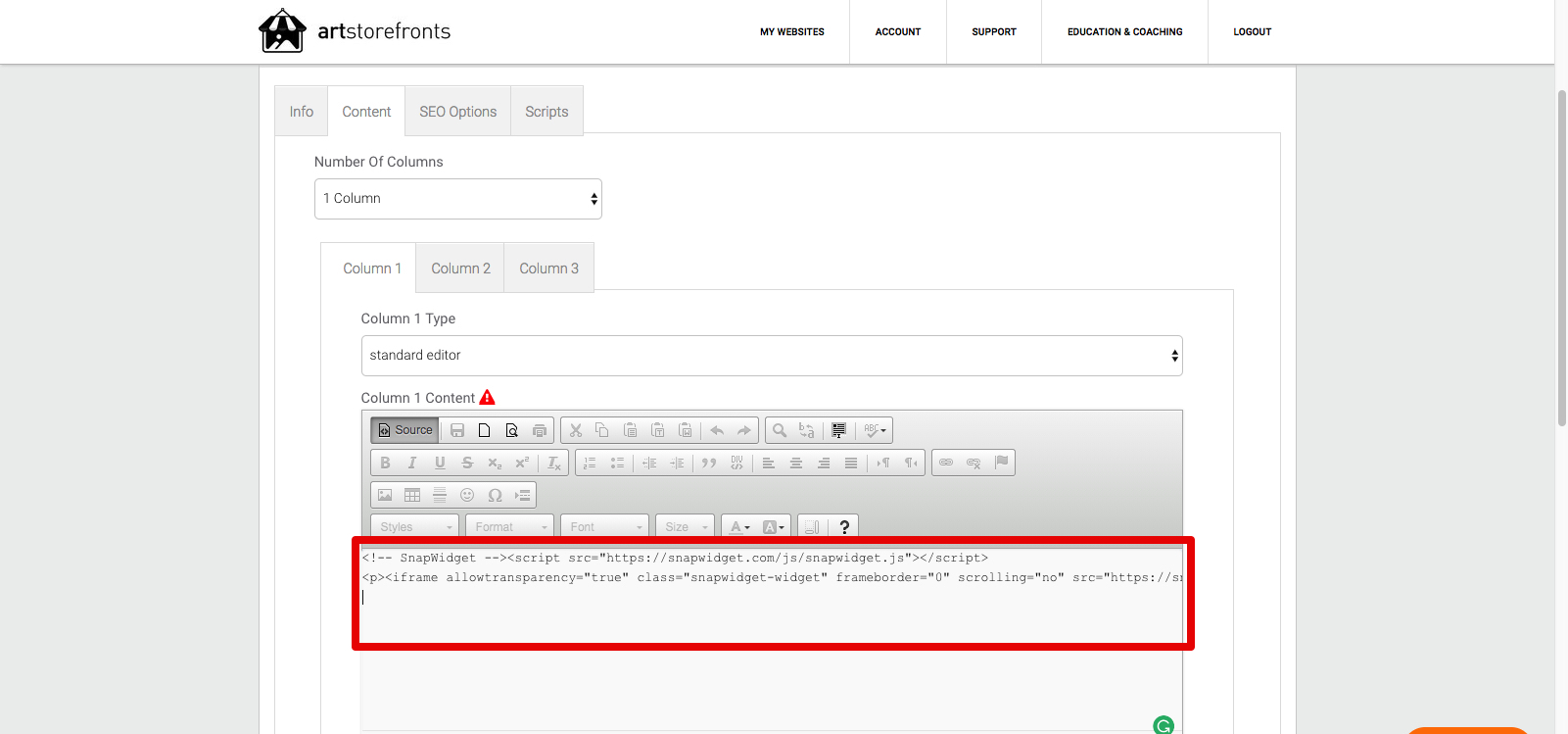Click the About CKEditor question mark
This screenshot has width=1568, height=734.
coord(844,526)
